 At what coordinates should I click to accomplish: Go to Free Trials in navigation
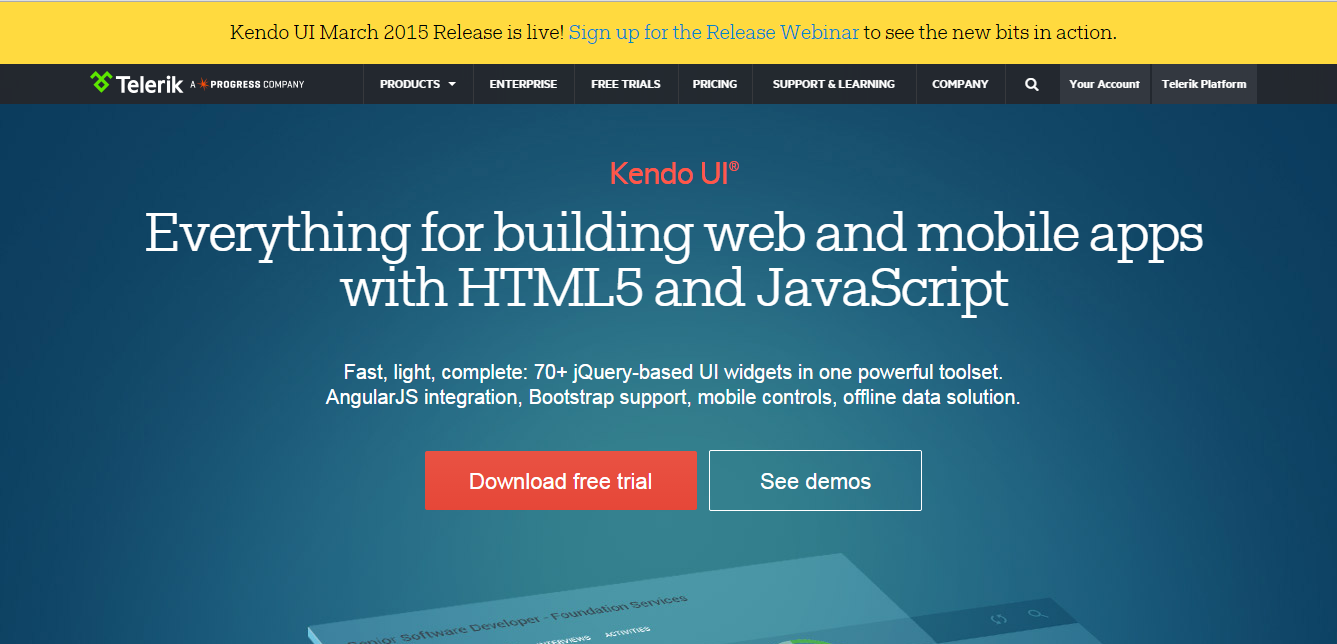(x=626, y=84)
